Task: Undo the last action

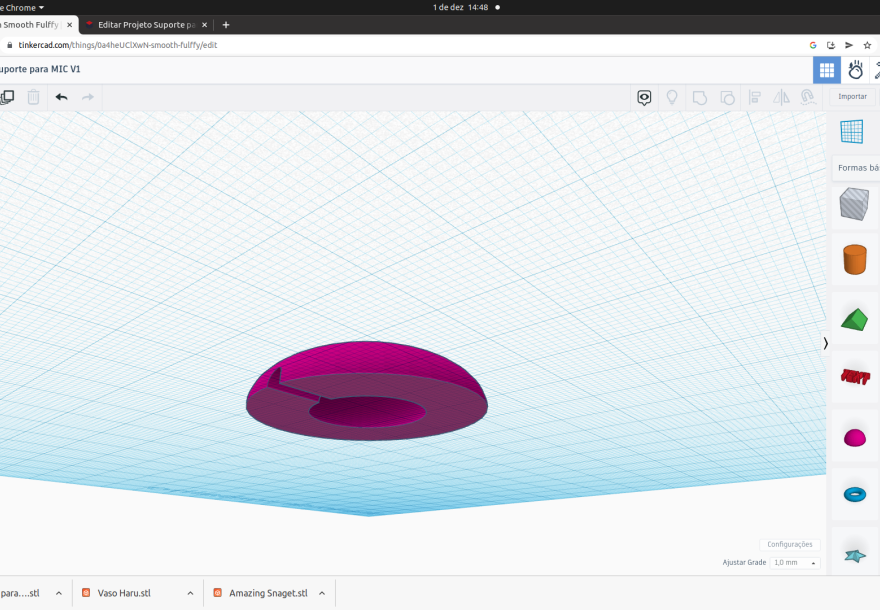Action: pos(62,97)
